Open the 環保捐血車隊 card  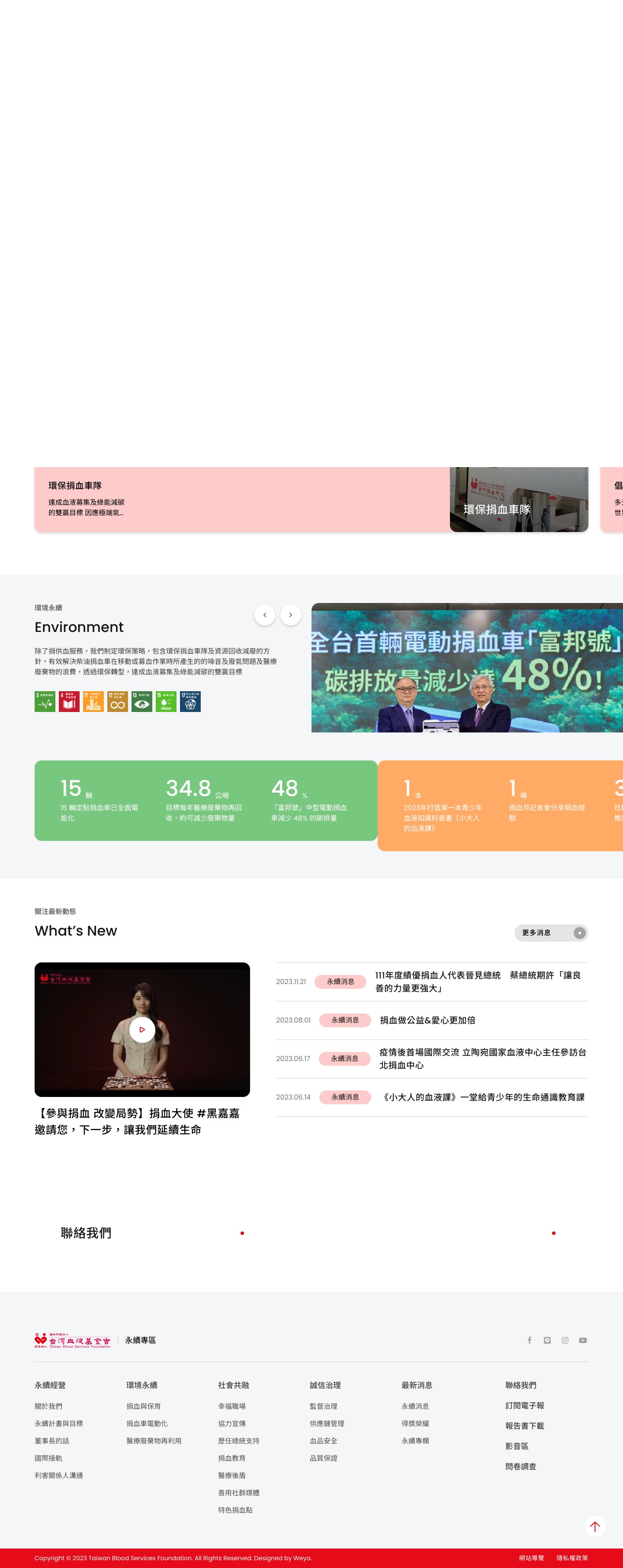click(x=311, y=499)
